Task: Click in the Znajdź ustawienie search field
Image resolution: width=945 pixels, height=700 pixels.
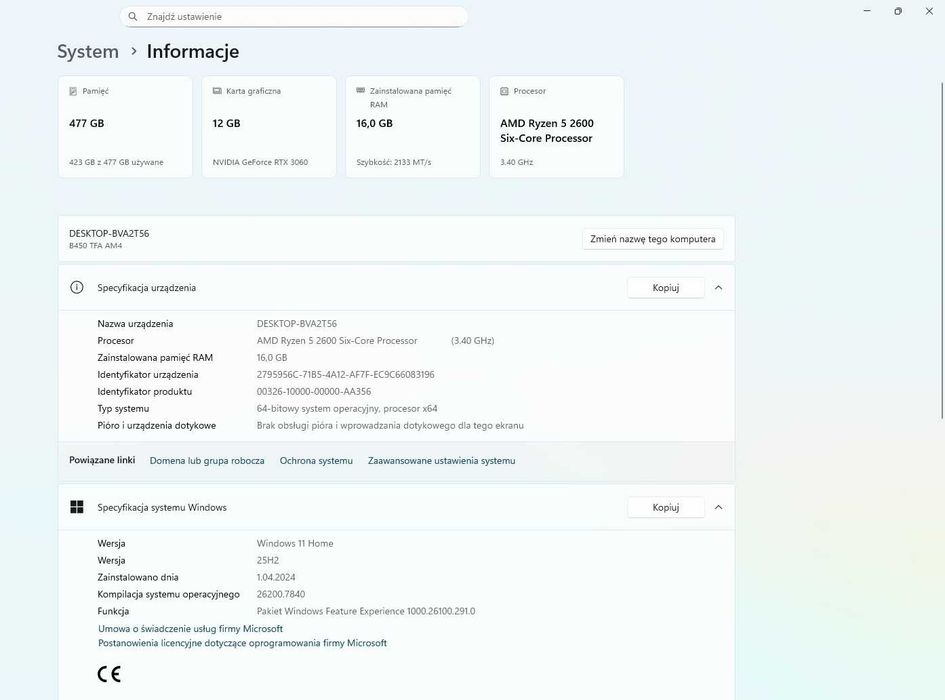Action: pyautogui.click(x=294, y=17)
